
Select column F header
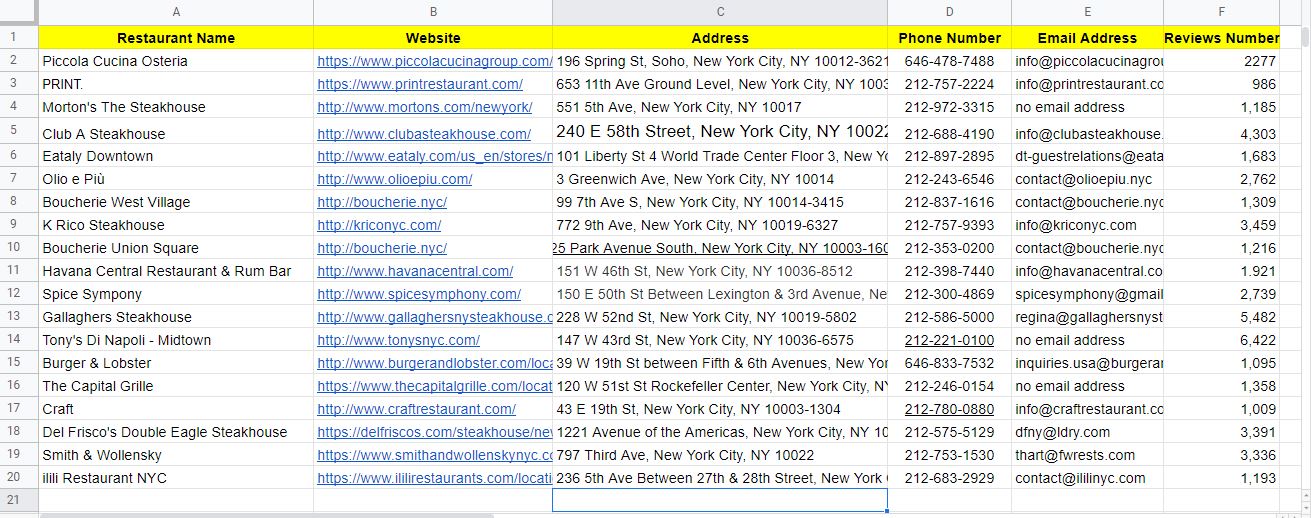pyautogui.click(x=1221, y=12)
